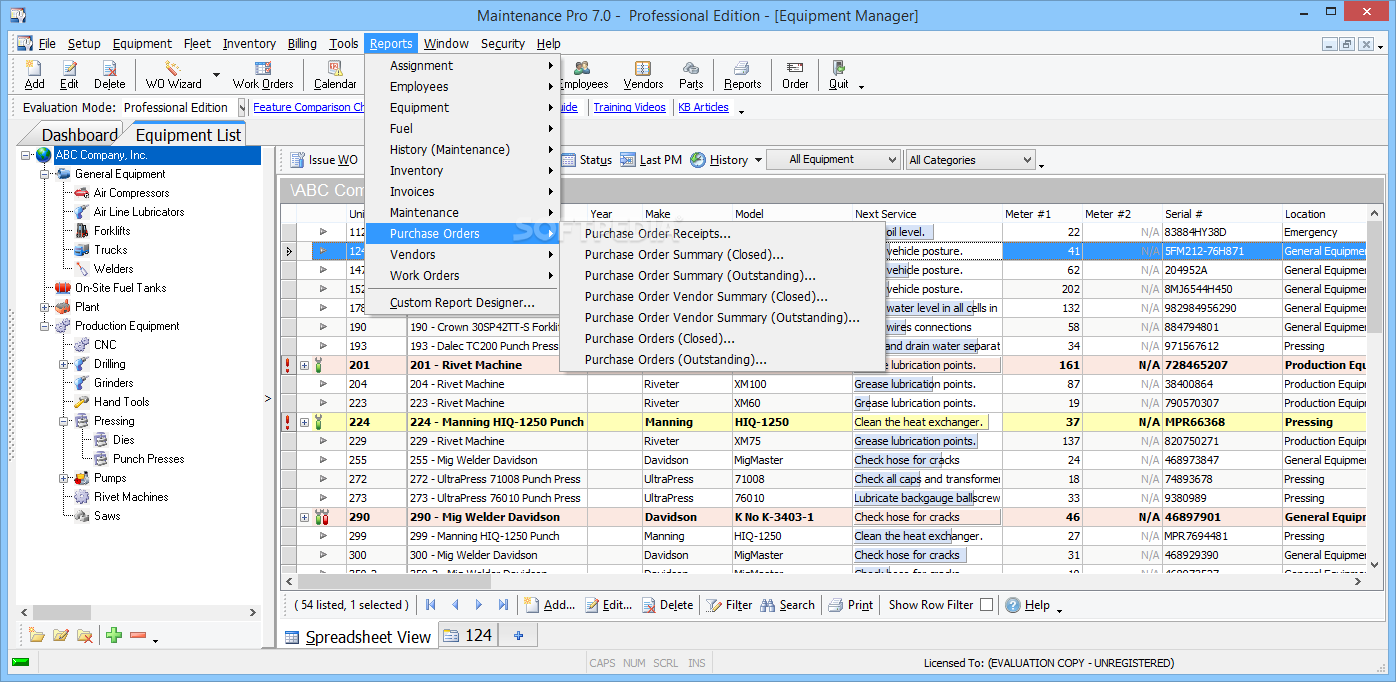Viewport: 1396px width, 682px height.
Task: Open the KB Articles link
Action: [x=704, y=108]
